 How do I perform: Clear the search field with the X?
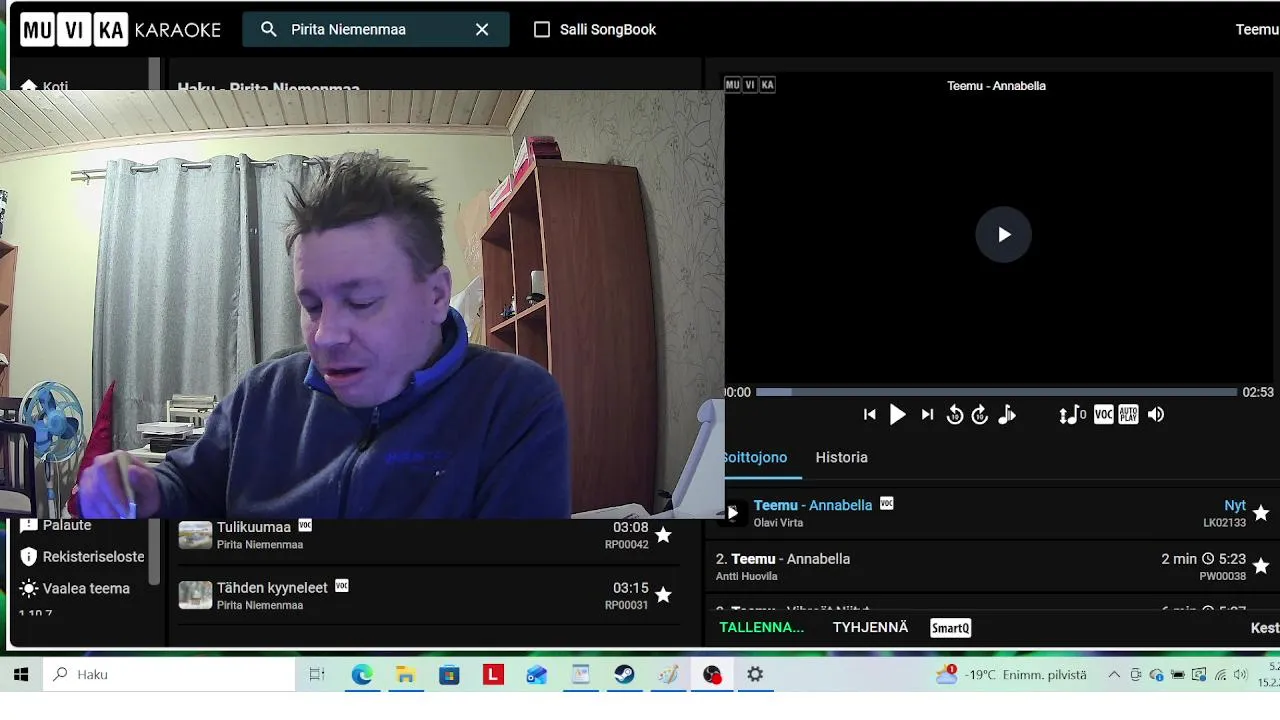[x=482, y=29]
